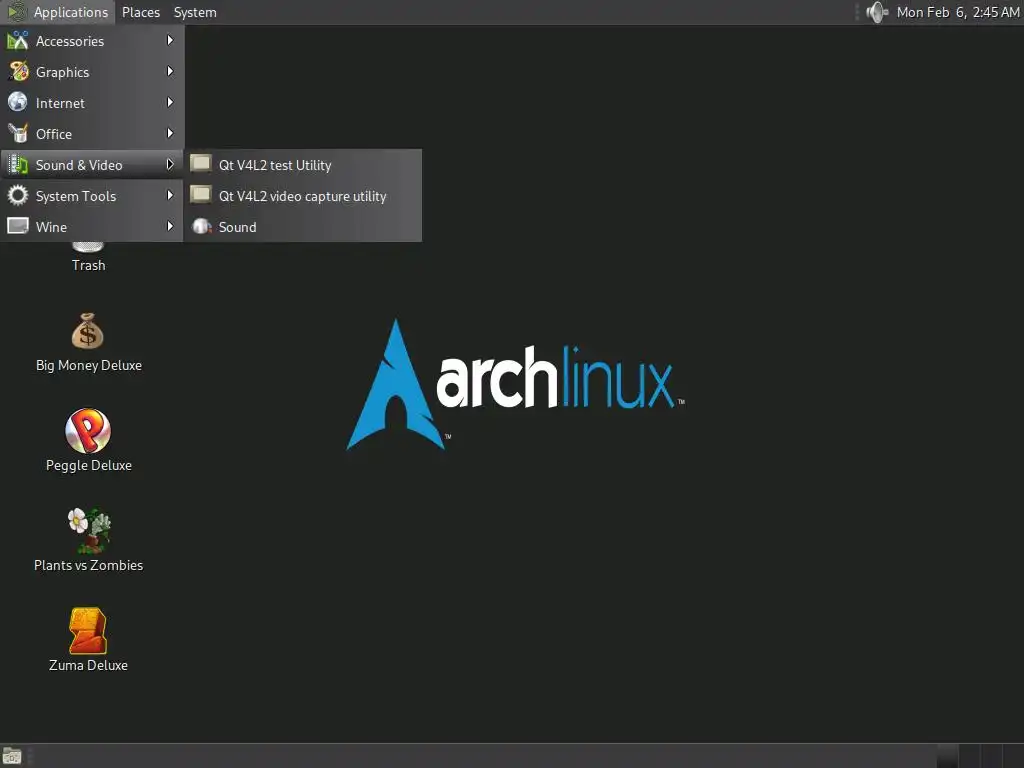This screenshot has height=768, width=1024.
Task: Open the clock showing Mon Feb 6
Action: click(957, 12)
